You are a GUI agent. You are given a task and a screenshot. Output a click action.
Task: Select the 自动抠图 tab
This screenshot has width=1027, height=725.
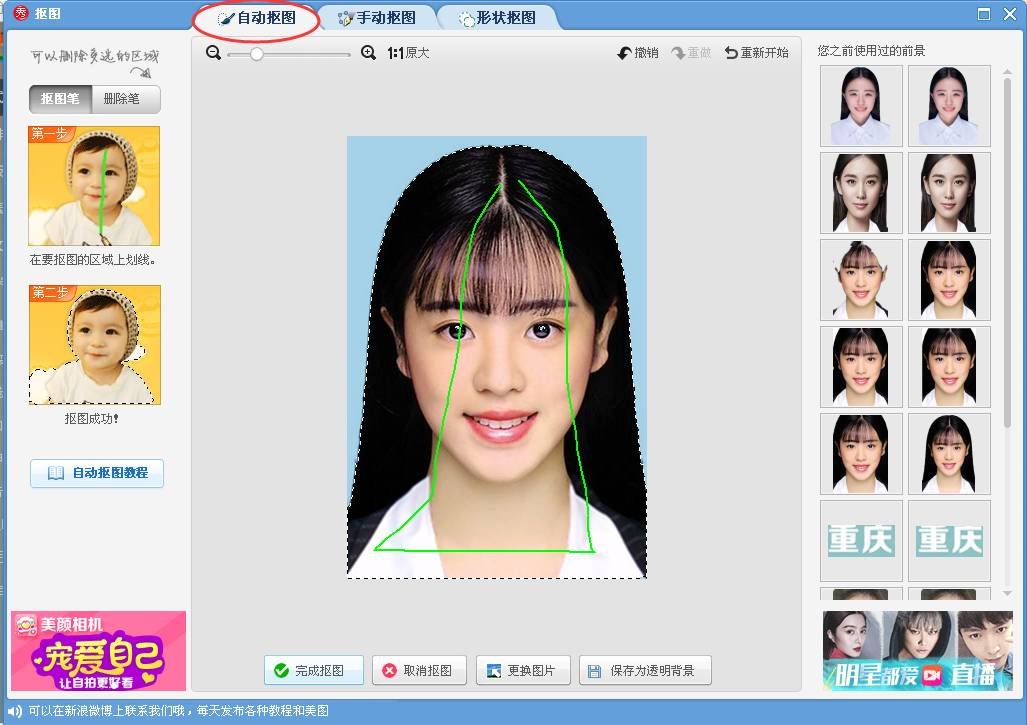coord(257,18)
